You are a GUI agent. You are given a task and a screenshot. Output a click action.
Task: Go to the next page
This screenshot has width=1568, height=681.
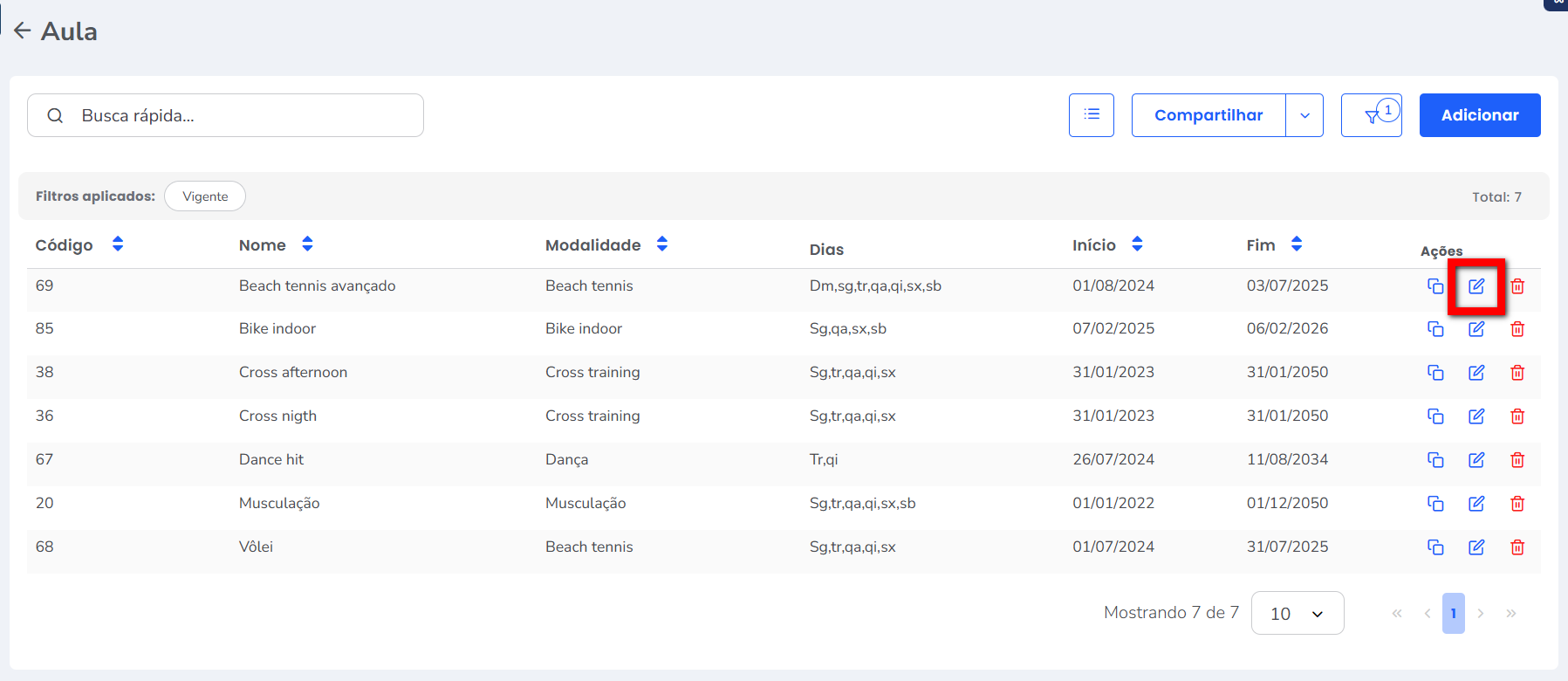(x=1481, y=613)
